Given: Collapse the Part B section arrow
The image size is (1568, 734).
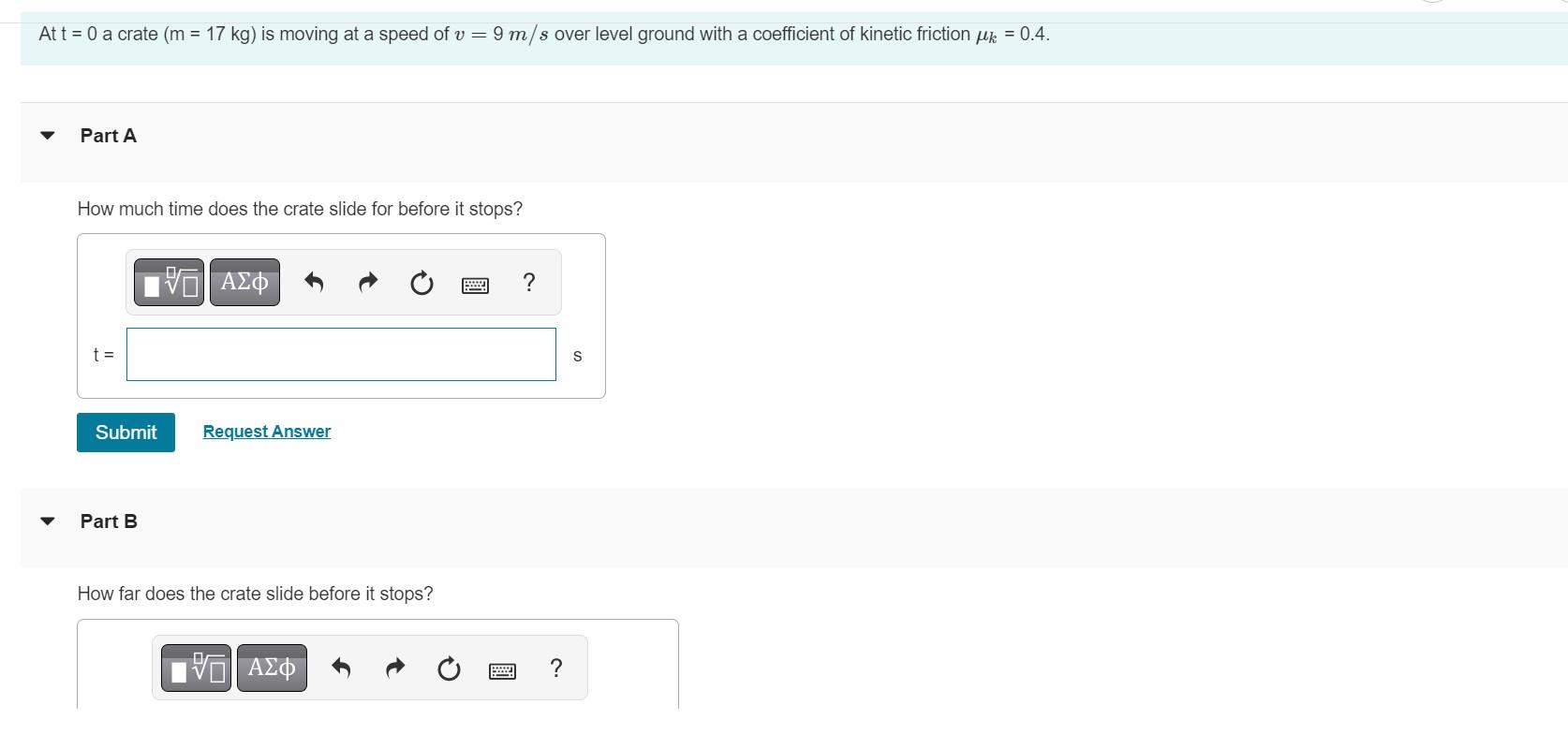Looking at the screenshot, I should point(48,521).
